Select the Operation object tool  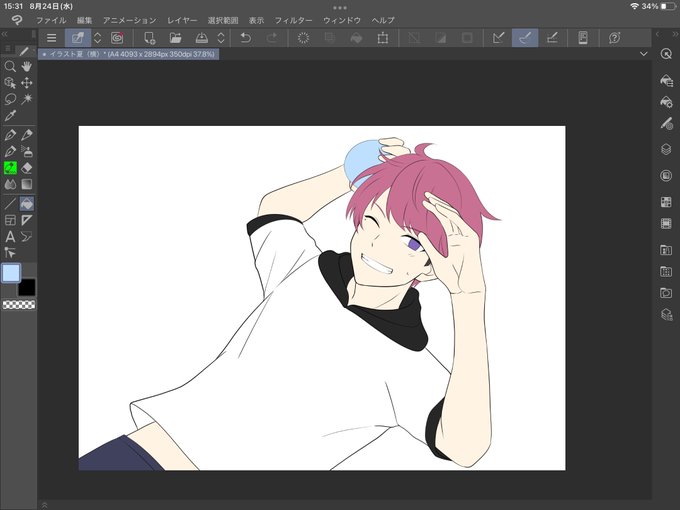tap(10, 83)
